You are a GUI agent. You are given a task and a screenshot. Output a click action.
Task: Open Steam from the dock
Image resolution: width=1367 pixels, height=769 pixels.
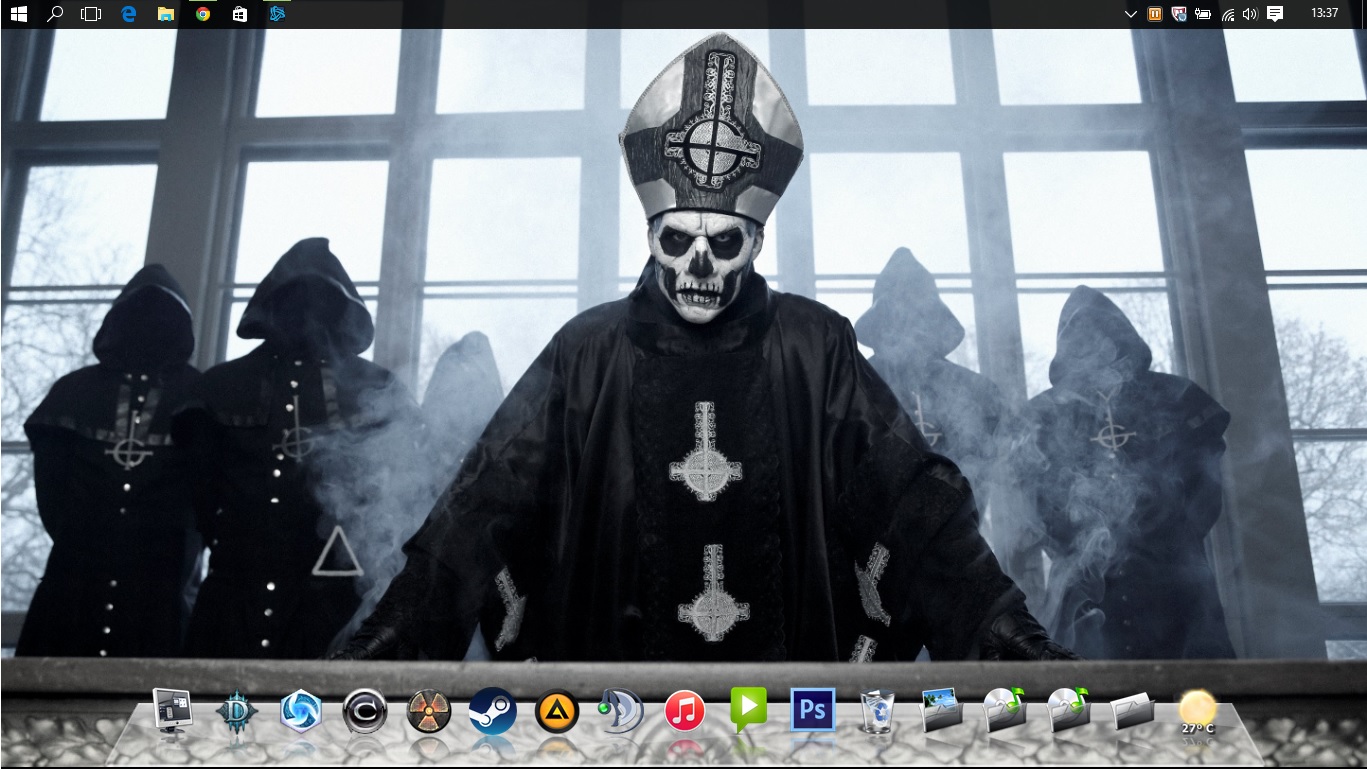(x=493, y=711)
